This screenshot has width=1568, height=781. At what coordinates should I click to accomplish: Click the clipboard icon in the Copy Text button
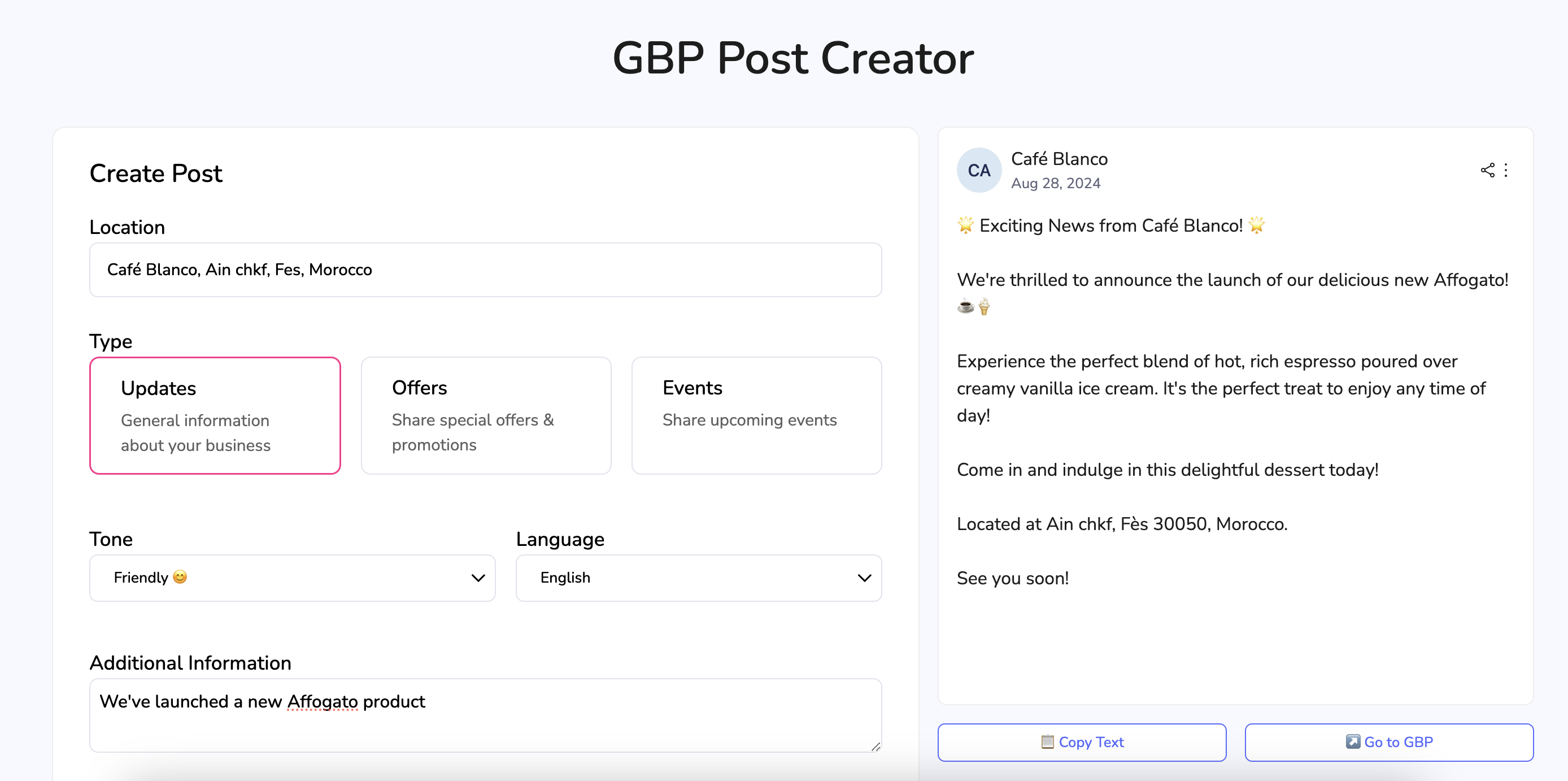pos(1048,742)
